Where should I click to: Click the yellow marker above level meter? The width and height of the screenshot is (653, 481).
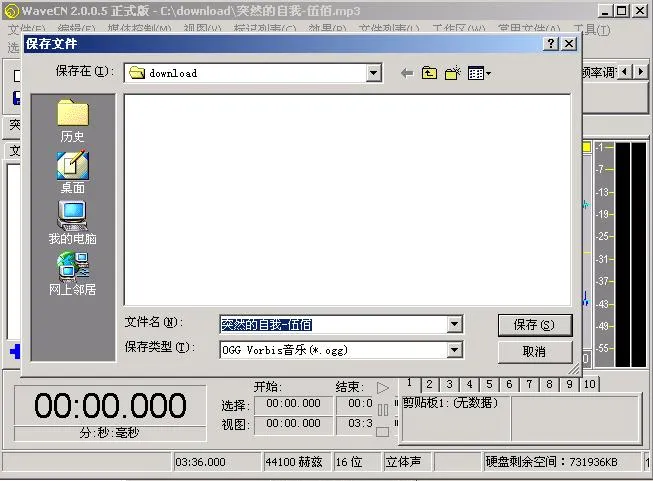pos(586,147)
